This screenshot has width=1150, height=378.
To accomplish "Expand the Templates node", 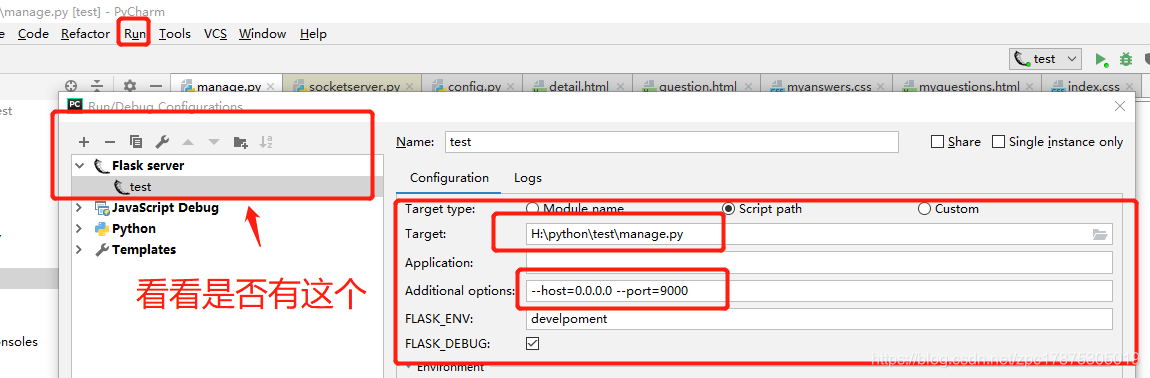I will 79,250.
